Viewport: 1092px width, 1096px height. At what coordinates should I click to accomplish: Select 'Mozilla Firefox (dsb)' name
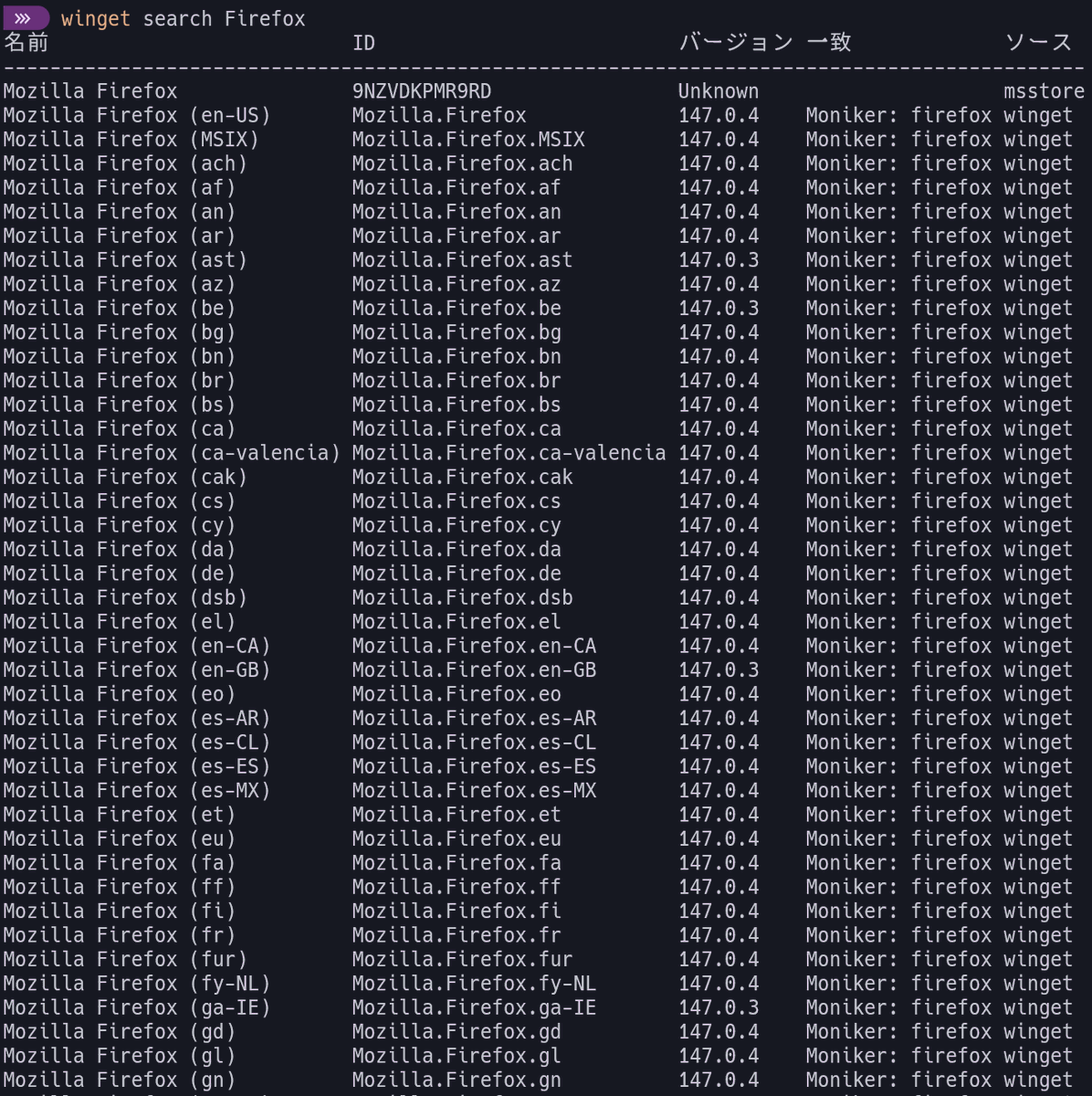click(125, 598)
